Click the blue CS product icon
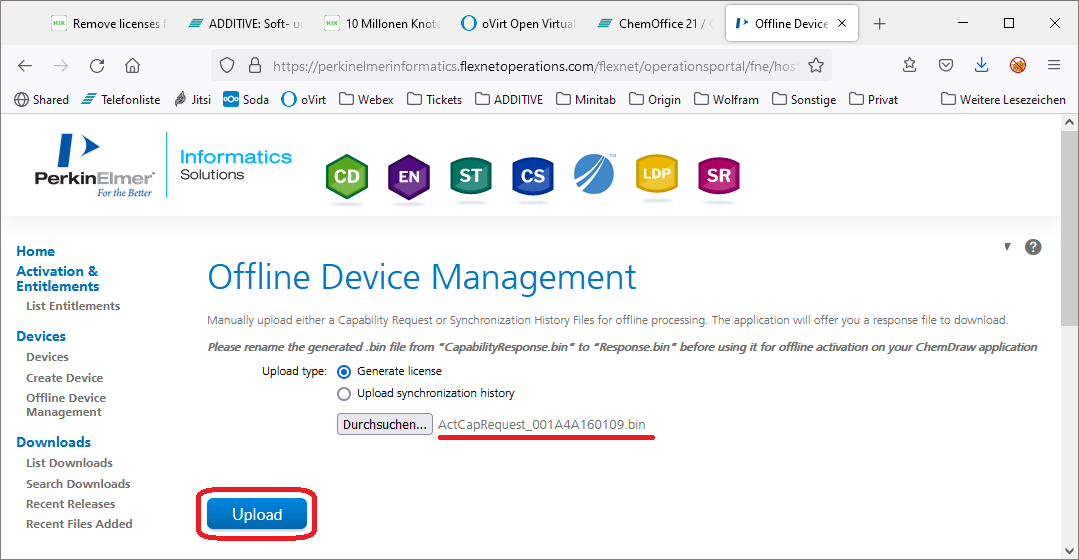Image resolution: width=1079 pixels, height=560 pixels. click(533, 177)
